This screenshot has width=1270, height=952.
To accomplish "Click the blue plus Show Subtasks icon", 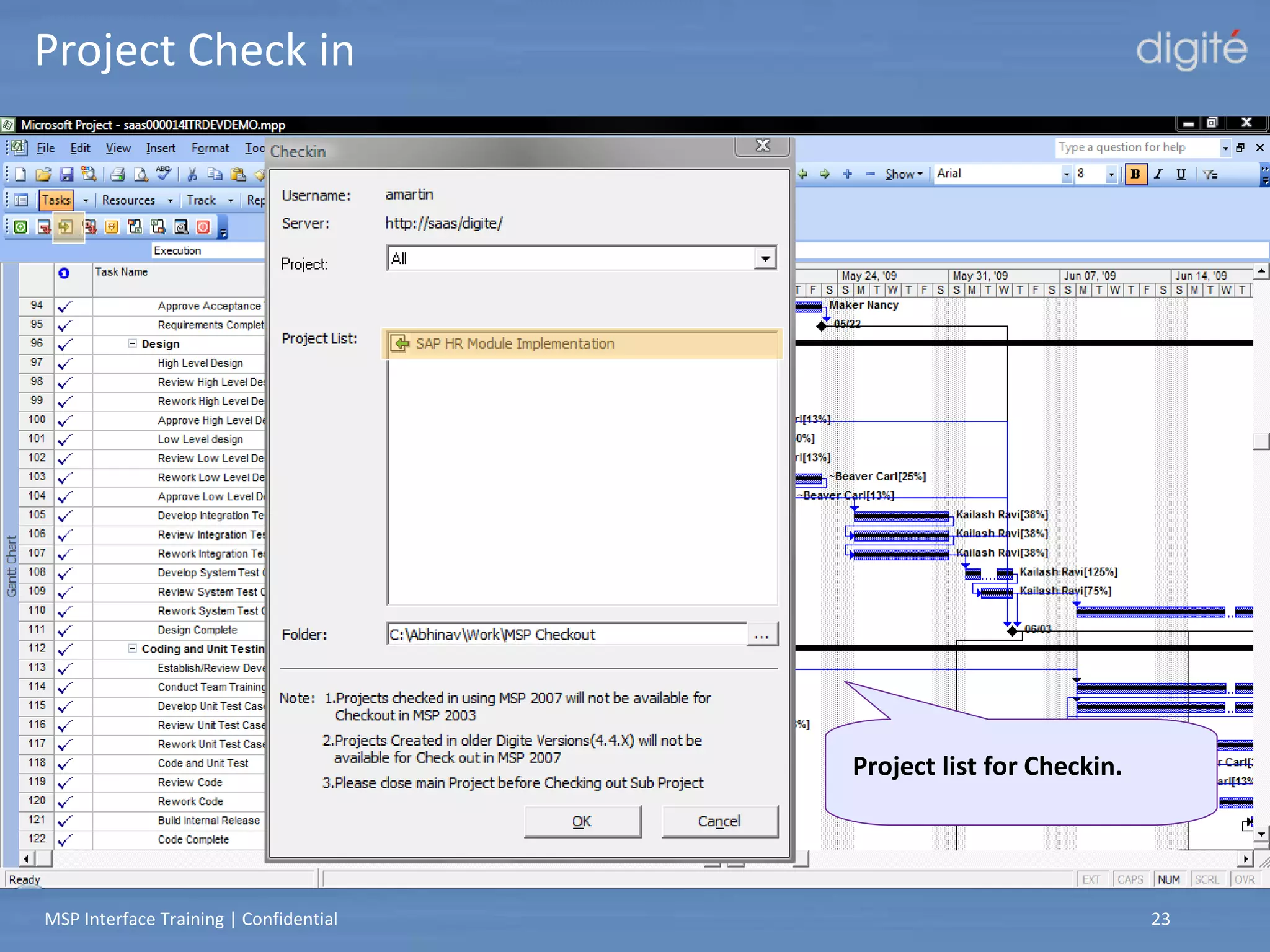I will pos(848,174).
